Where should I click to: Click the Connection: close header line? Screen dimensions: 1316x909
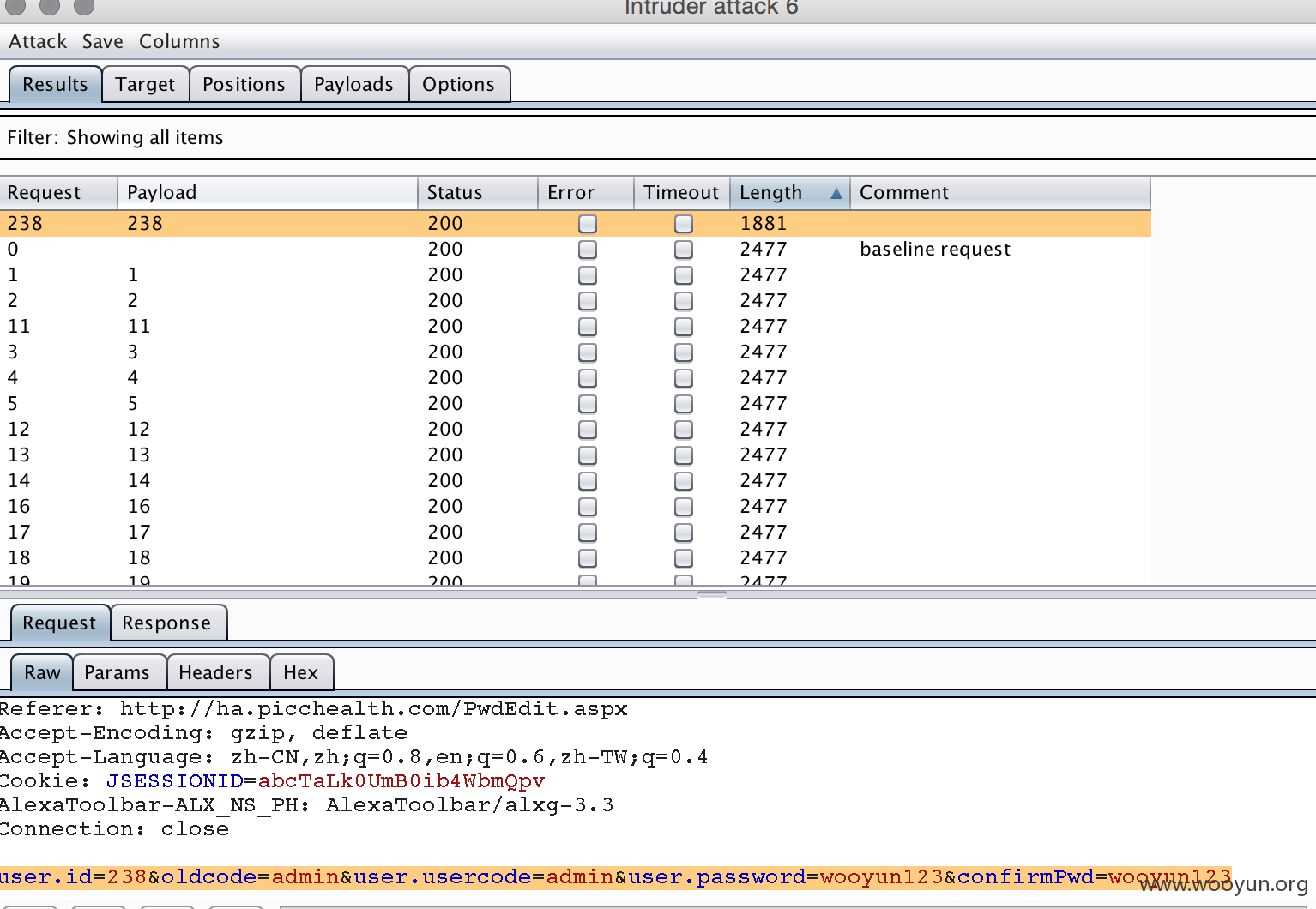point(115,829)
